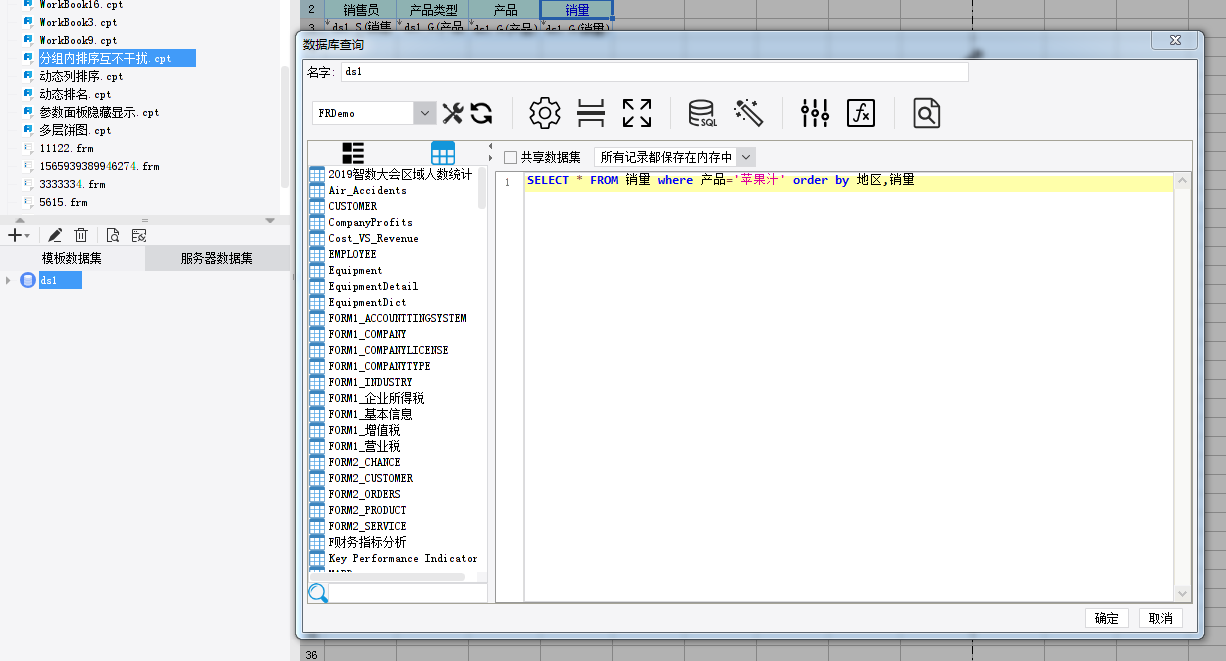Viewport: 1226px width, 661px height.
Task: Close the 数据库查询 dialog
Action: [1174, 39]
